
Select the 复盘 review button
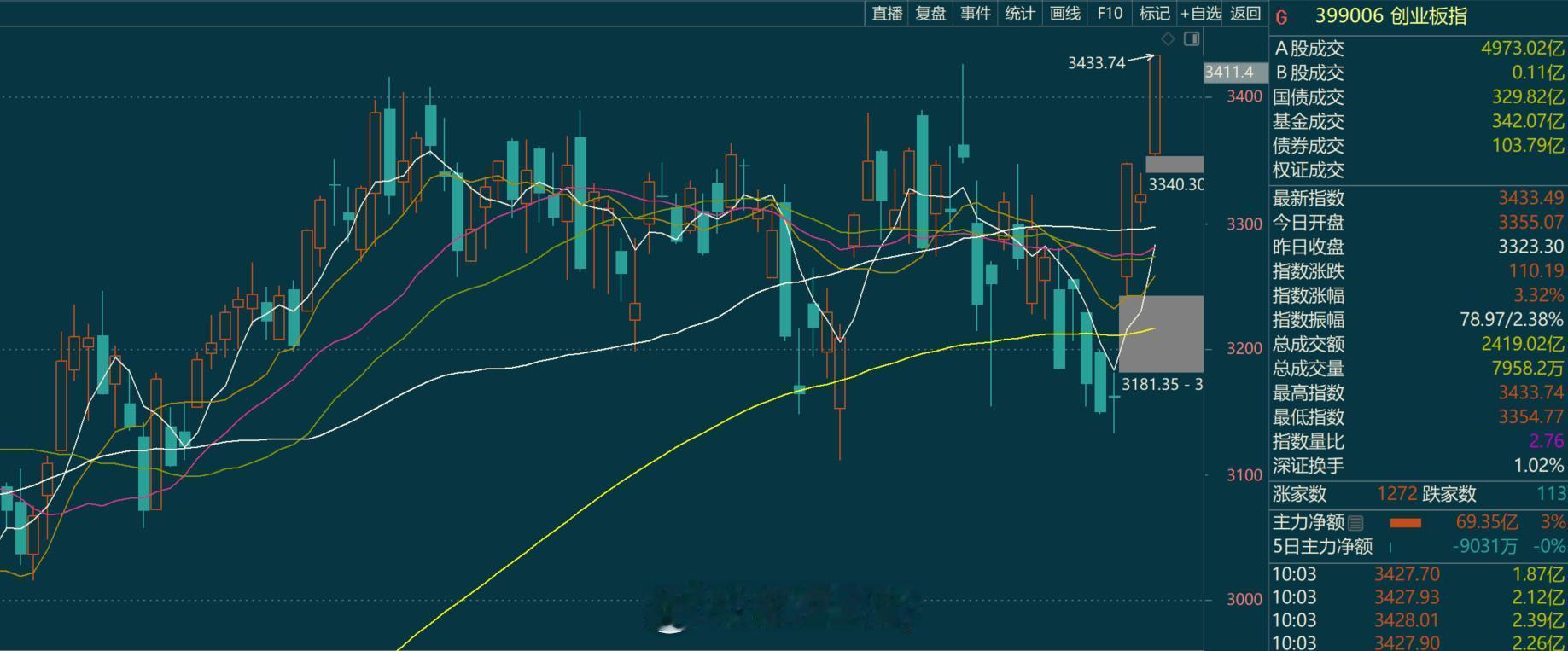coord(930,14)
